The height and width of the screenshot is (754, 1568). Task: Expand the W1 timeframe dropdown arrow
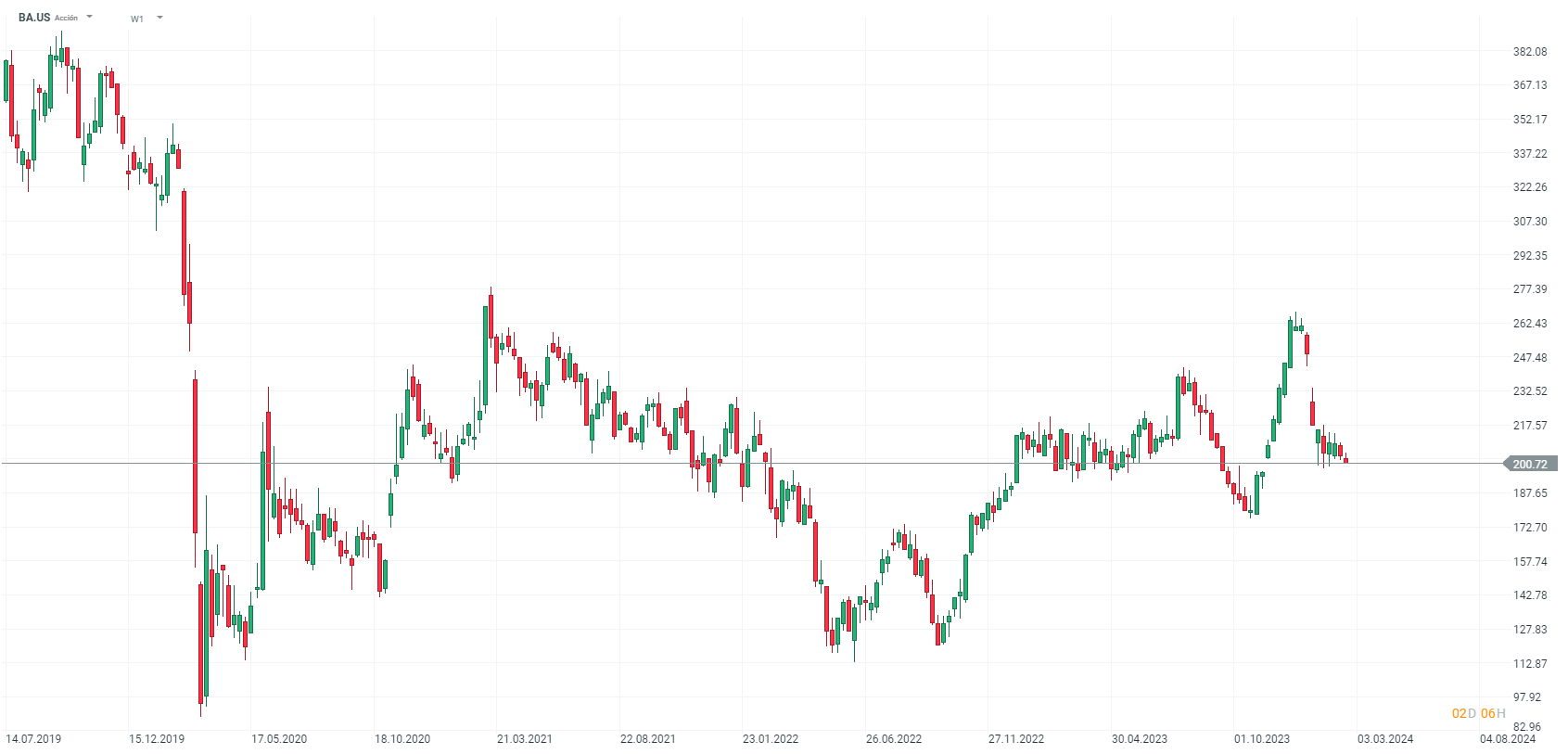point(160,18)
